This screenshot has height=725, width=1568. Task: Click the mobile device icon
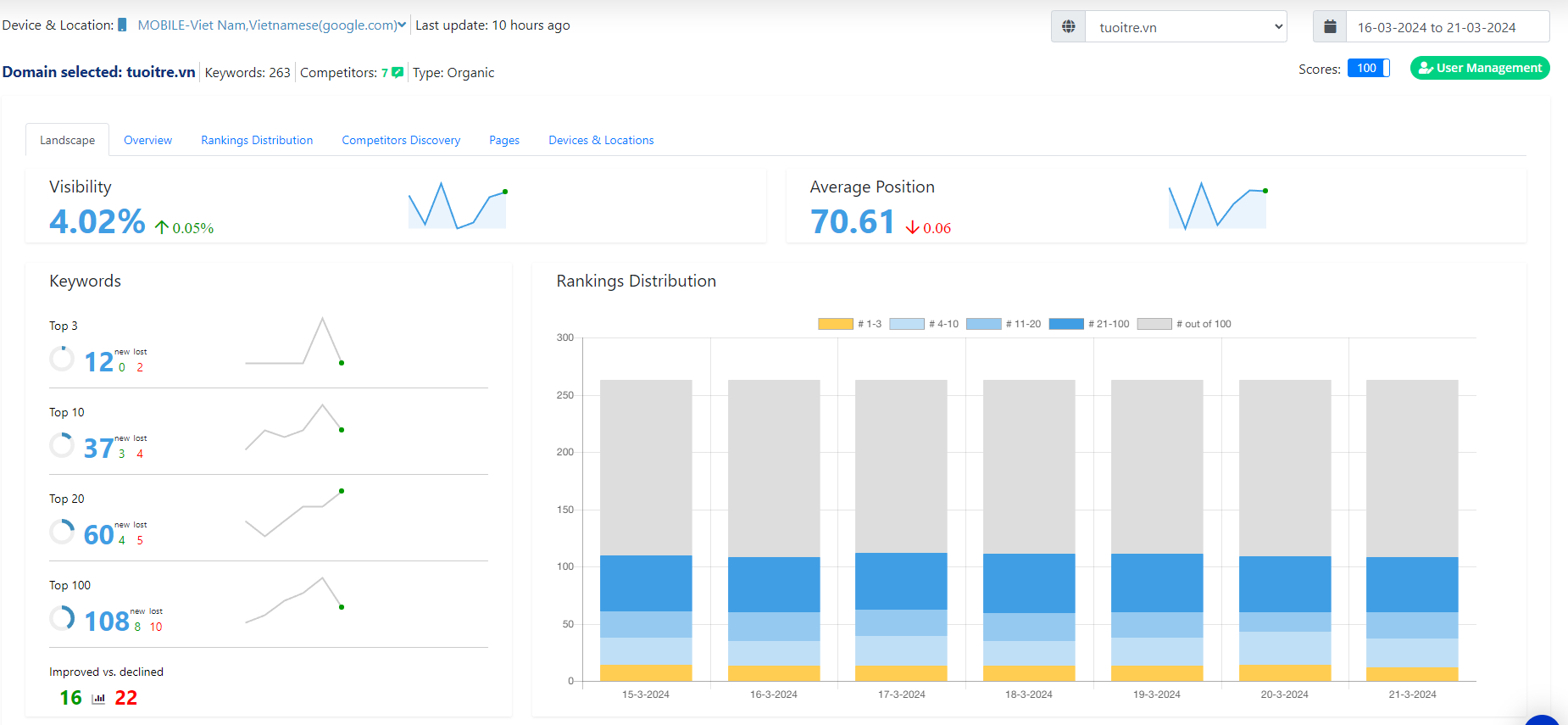tap(122, 25)
